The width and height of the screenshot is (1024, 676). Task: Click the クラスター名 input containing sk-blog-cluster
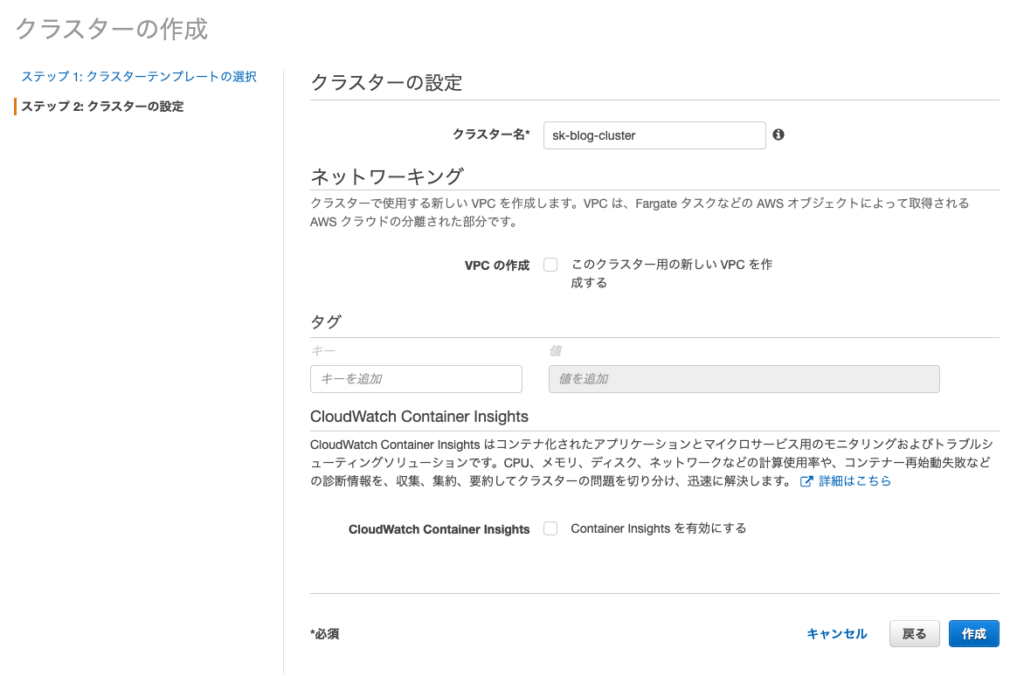point(654,135)
